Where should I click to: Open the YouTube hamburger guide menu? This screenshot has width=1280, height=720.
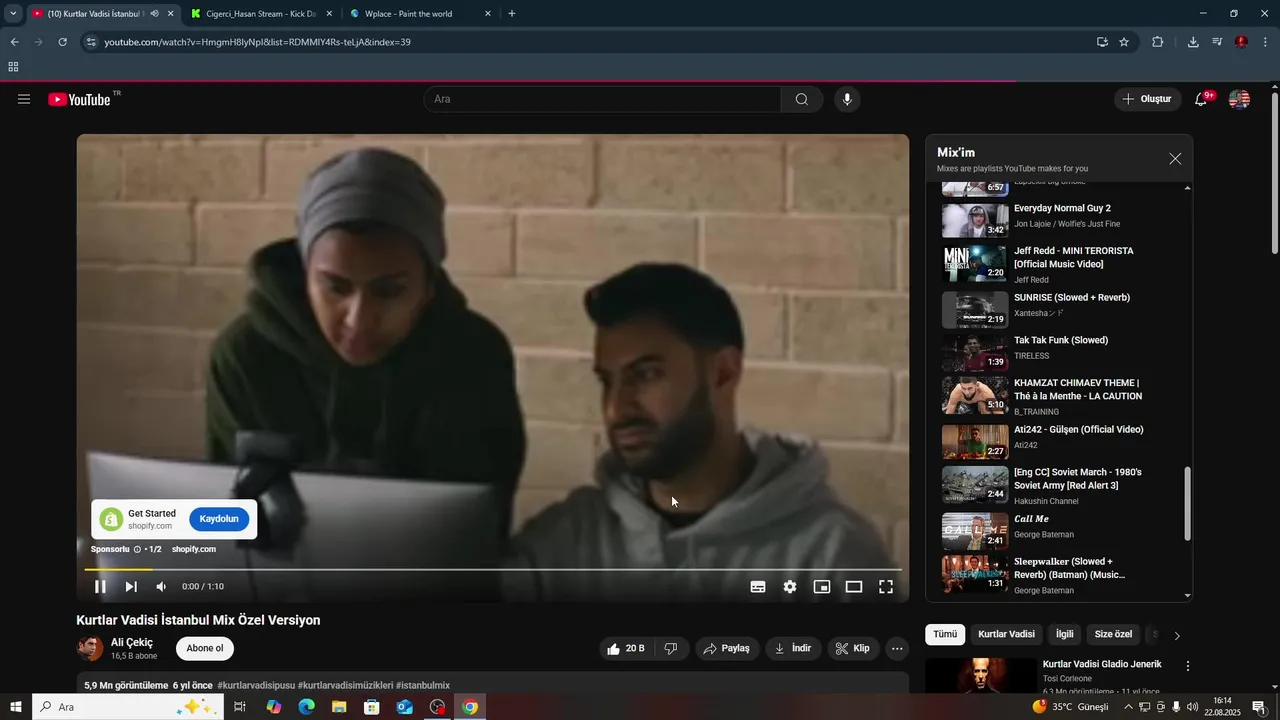[x=24, y=99]
